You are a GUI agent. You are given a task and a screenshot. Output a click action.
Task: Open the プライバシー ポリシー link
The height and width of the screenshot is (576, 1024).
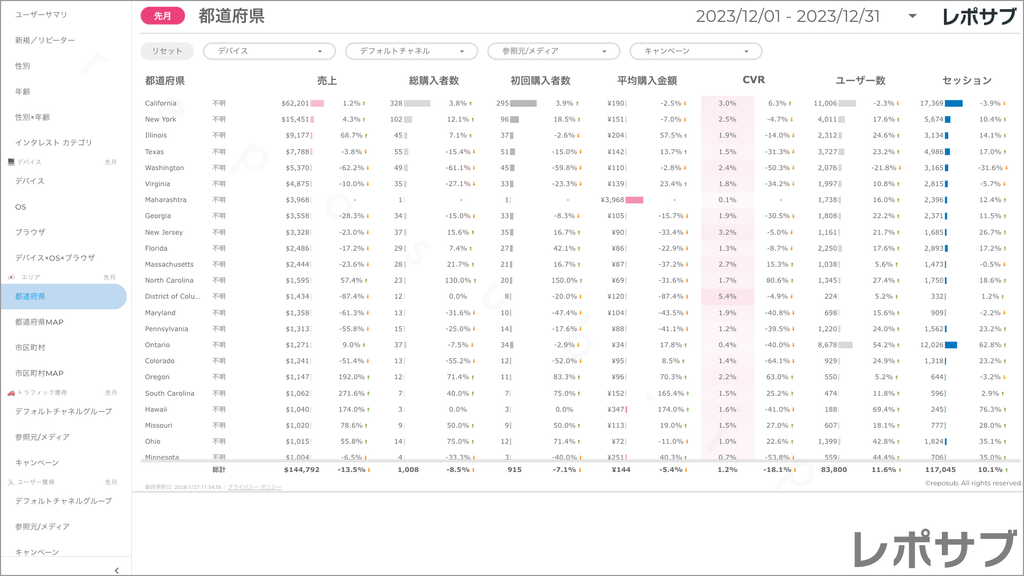click(x=254, y=487)
